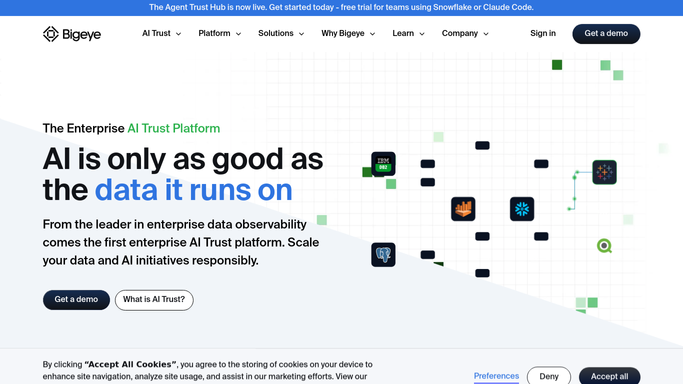Click Get a demo in the header
The width and height of the screenshot is (683, 384).
pyautogui.click(x=606, y=34)
